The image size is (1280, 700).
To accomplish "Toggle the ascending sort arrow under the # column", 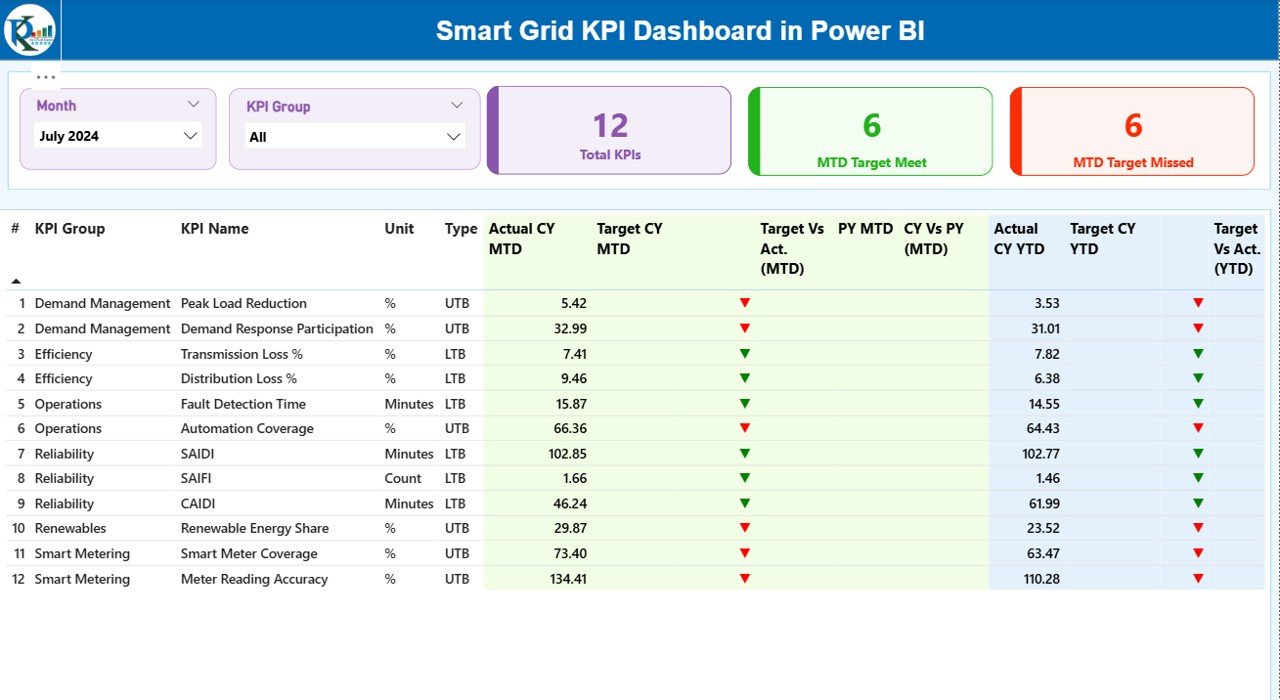I will pos(16,281).
